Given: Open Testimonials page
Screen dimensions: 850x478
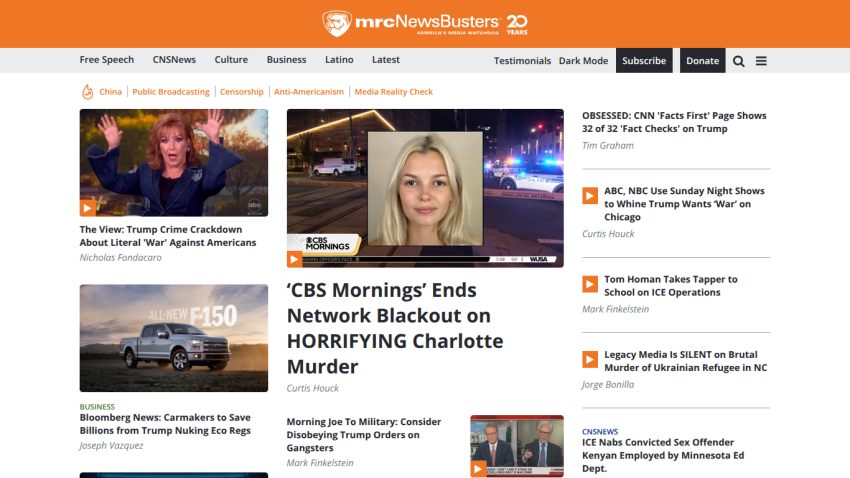Looking at the screenshot, I should pyautogui.click(x=522, y=61).
